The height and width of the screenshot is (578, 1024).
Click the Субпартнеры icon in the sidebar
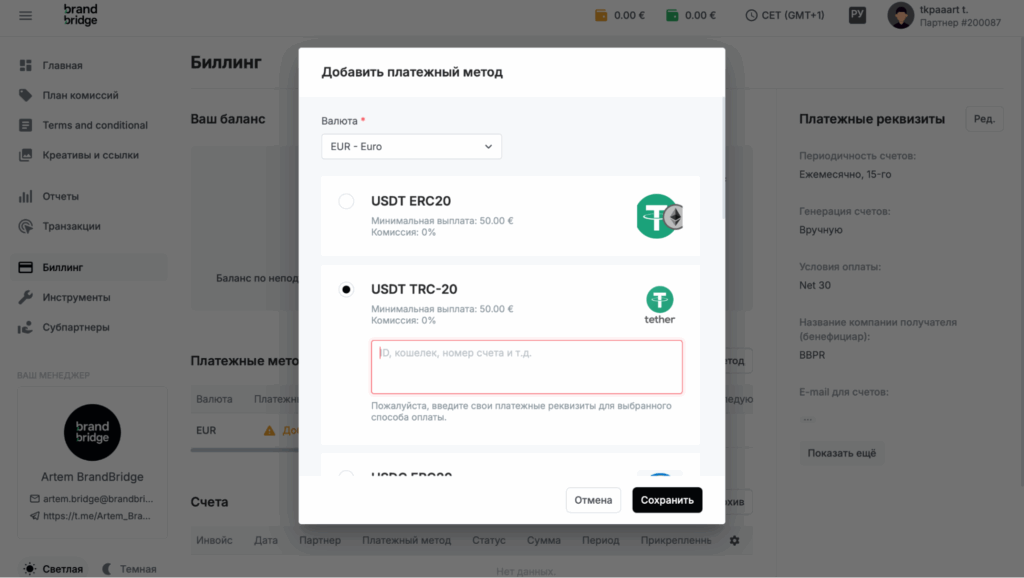[25, 328]
